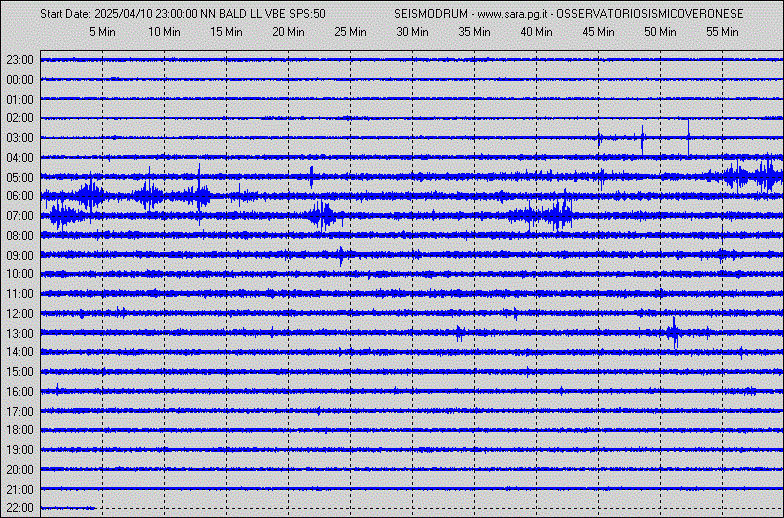Click the 17:00 hour label
The width and height of the screenshot is (784, 518).
coord(20,412)
